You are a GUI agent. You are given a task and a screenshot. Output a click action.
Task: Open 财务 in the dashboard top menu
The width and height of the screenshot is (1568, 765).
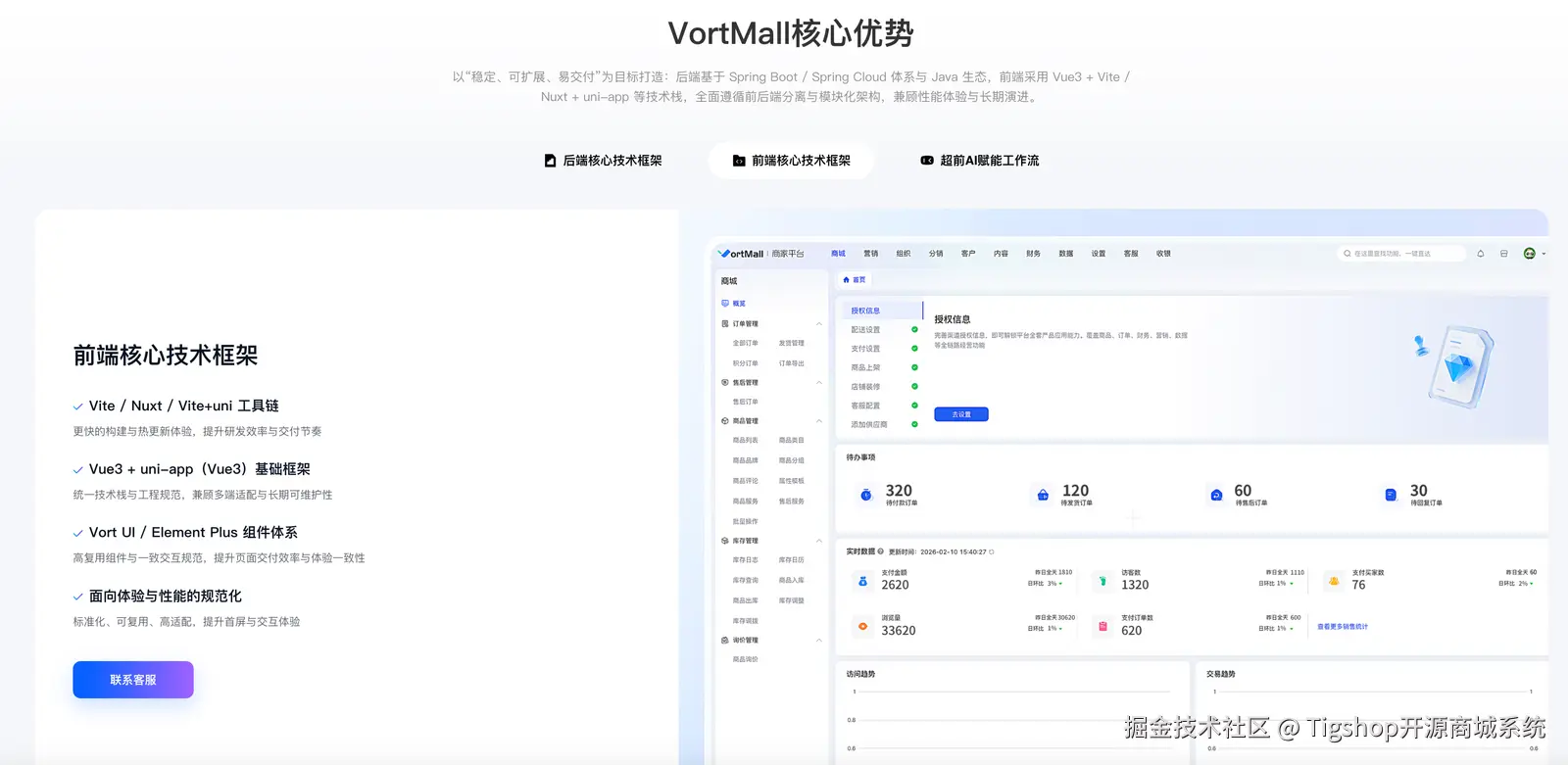(1033, 254)
